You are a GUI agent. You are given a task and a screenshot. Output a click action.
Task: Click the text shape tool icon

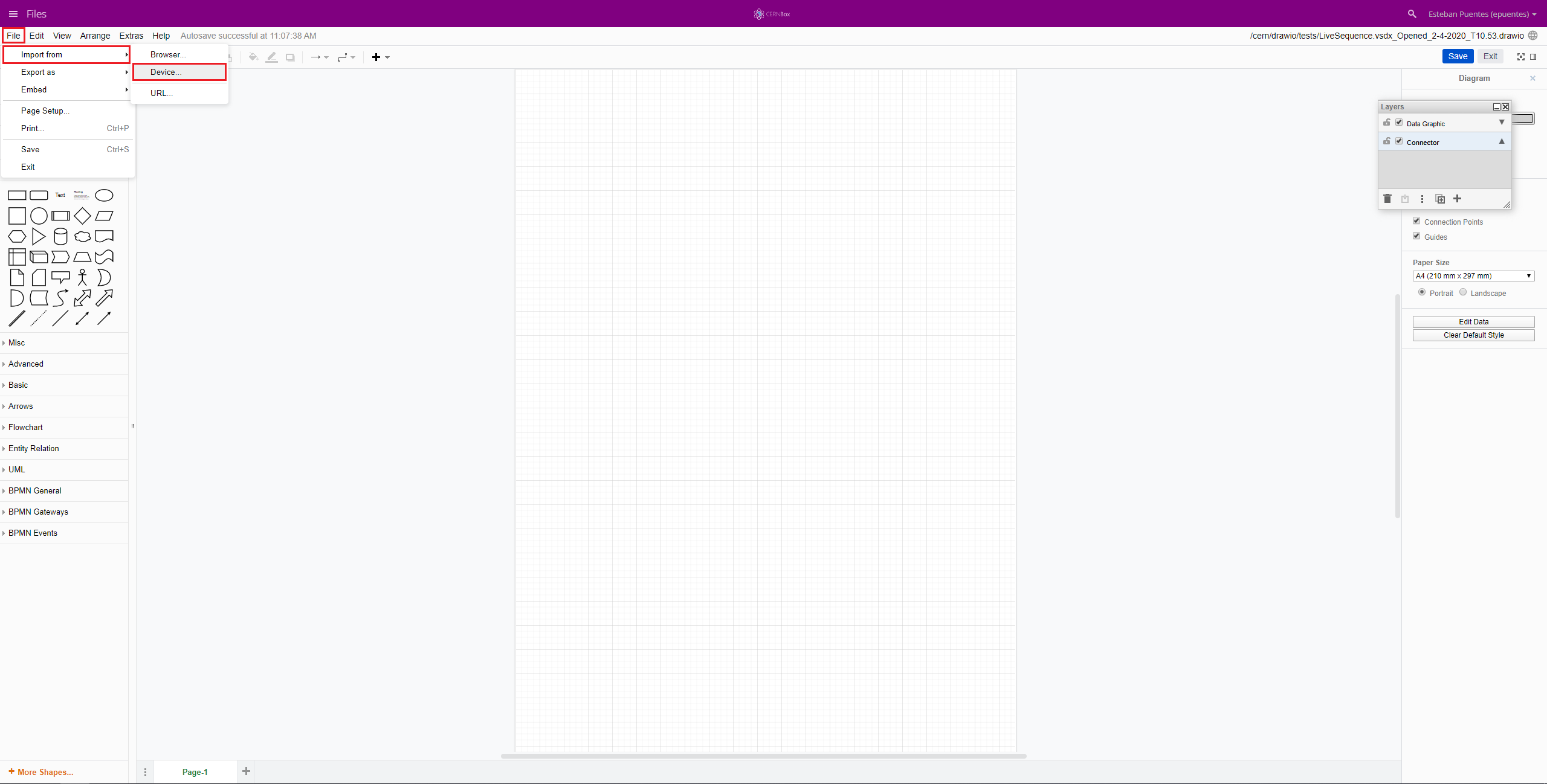60,194
